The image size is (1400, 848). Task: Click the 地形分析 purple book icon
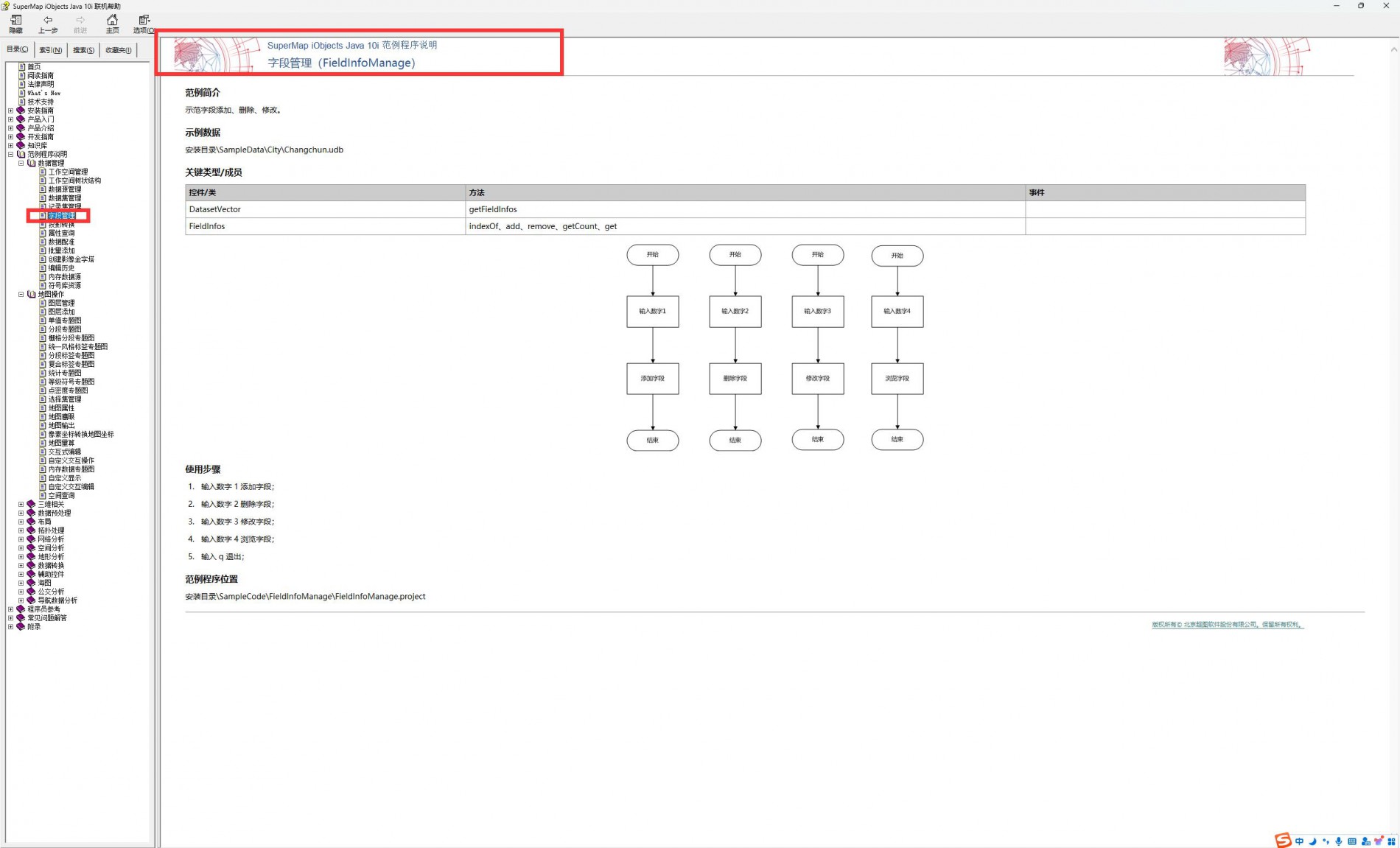click(x=31, y=557)
